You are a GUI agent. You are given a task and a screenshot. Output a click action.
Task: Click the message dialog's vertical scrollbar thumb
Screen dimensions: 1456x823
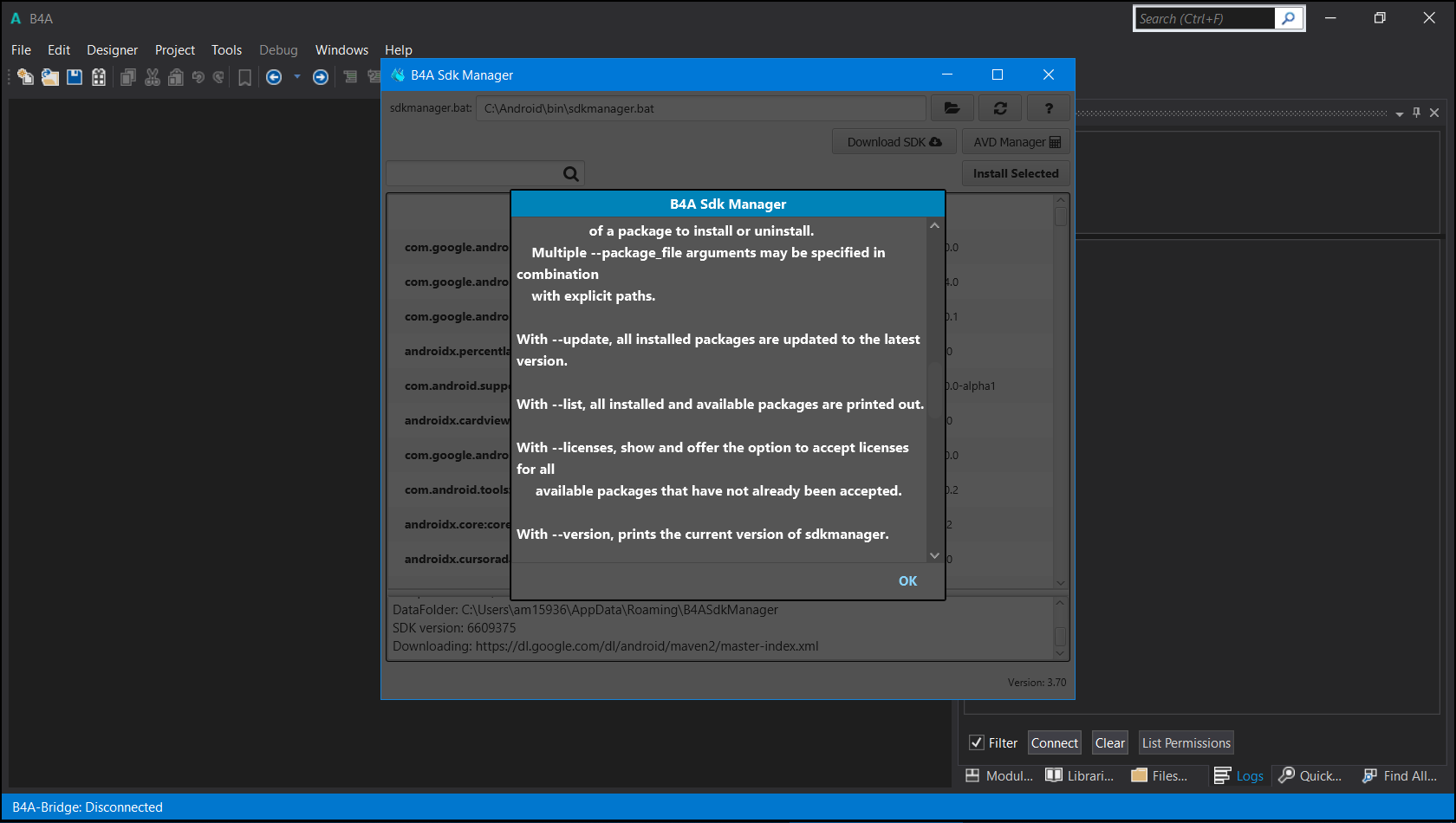934,392
